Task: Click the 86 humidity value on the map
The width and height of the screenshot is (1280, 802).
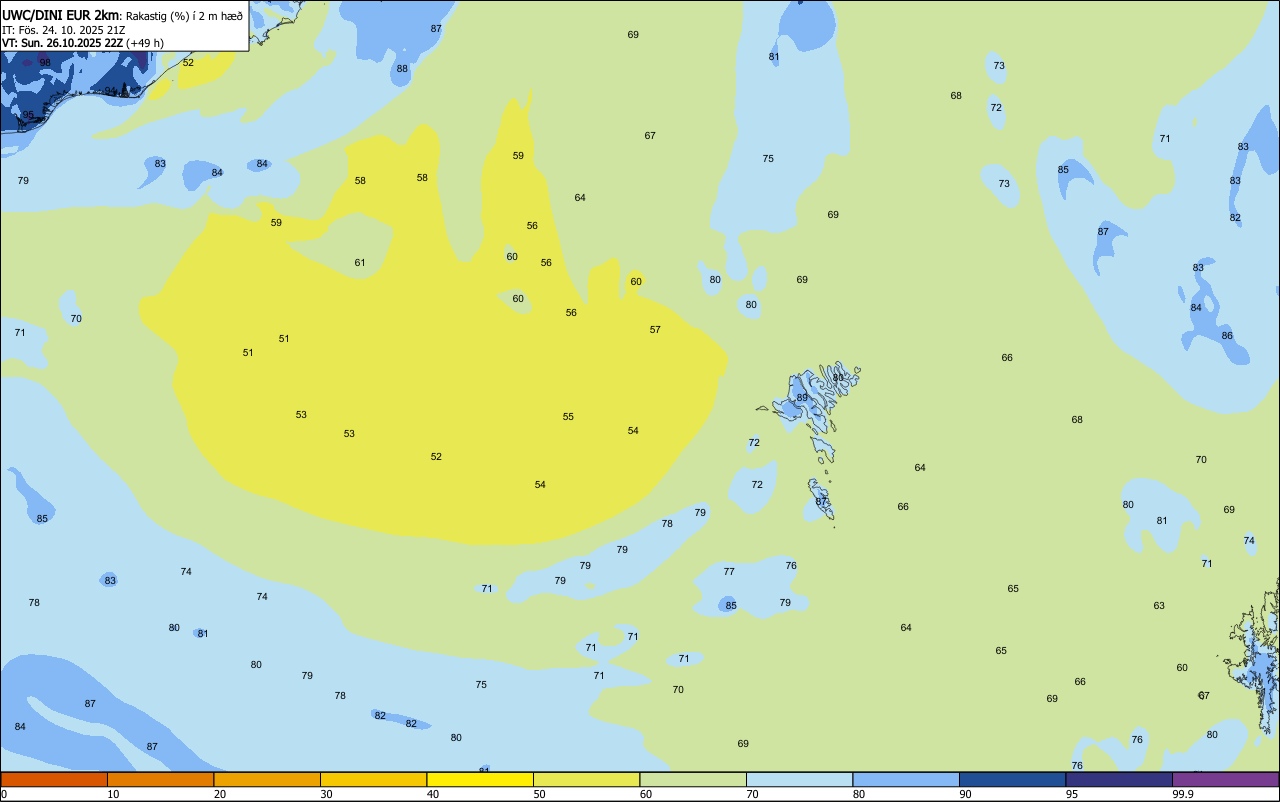Action: click(1227, 336)
